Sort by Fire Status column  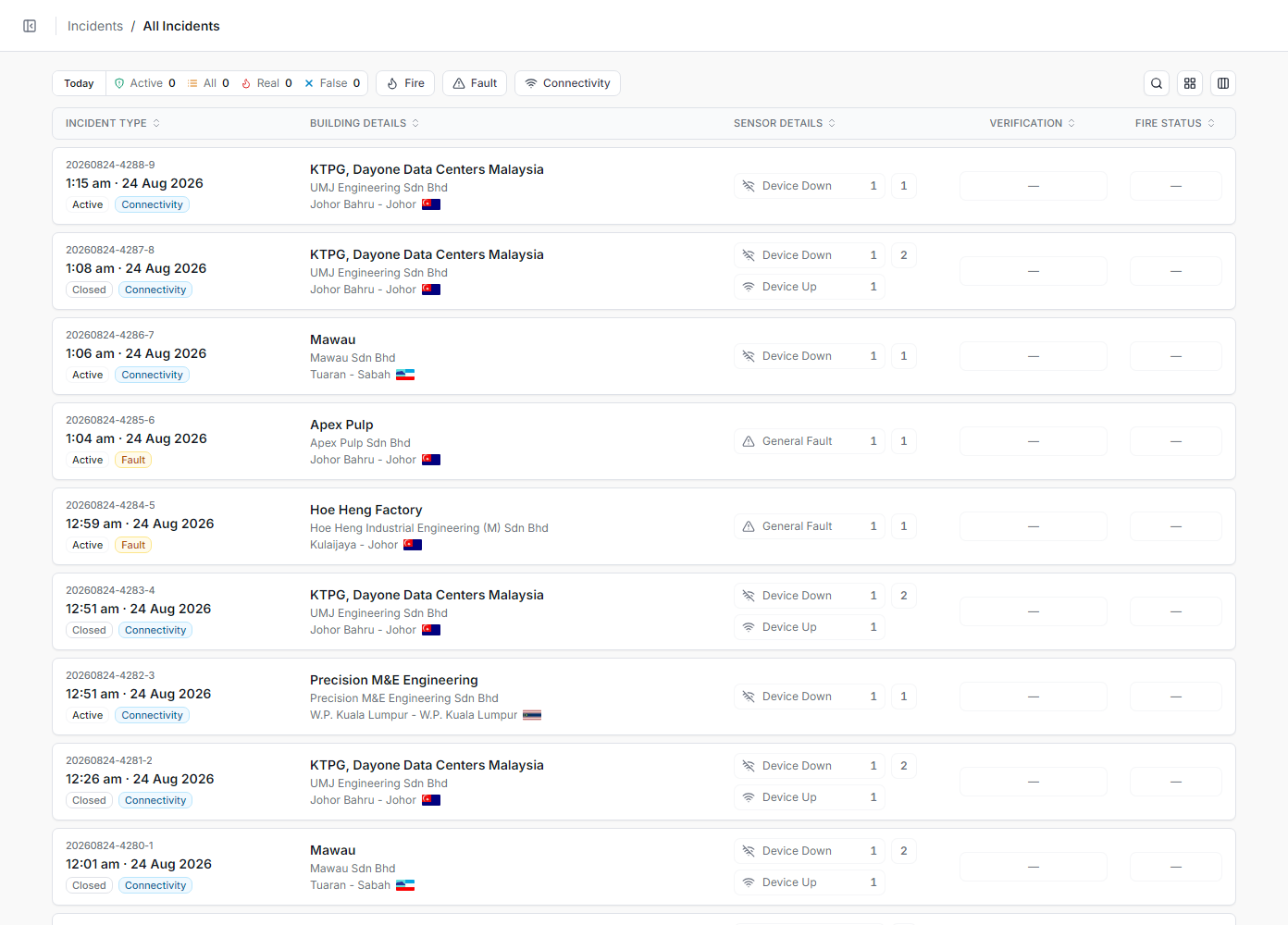coord(1175,123)
